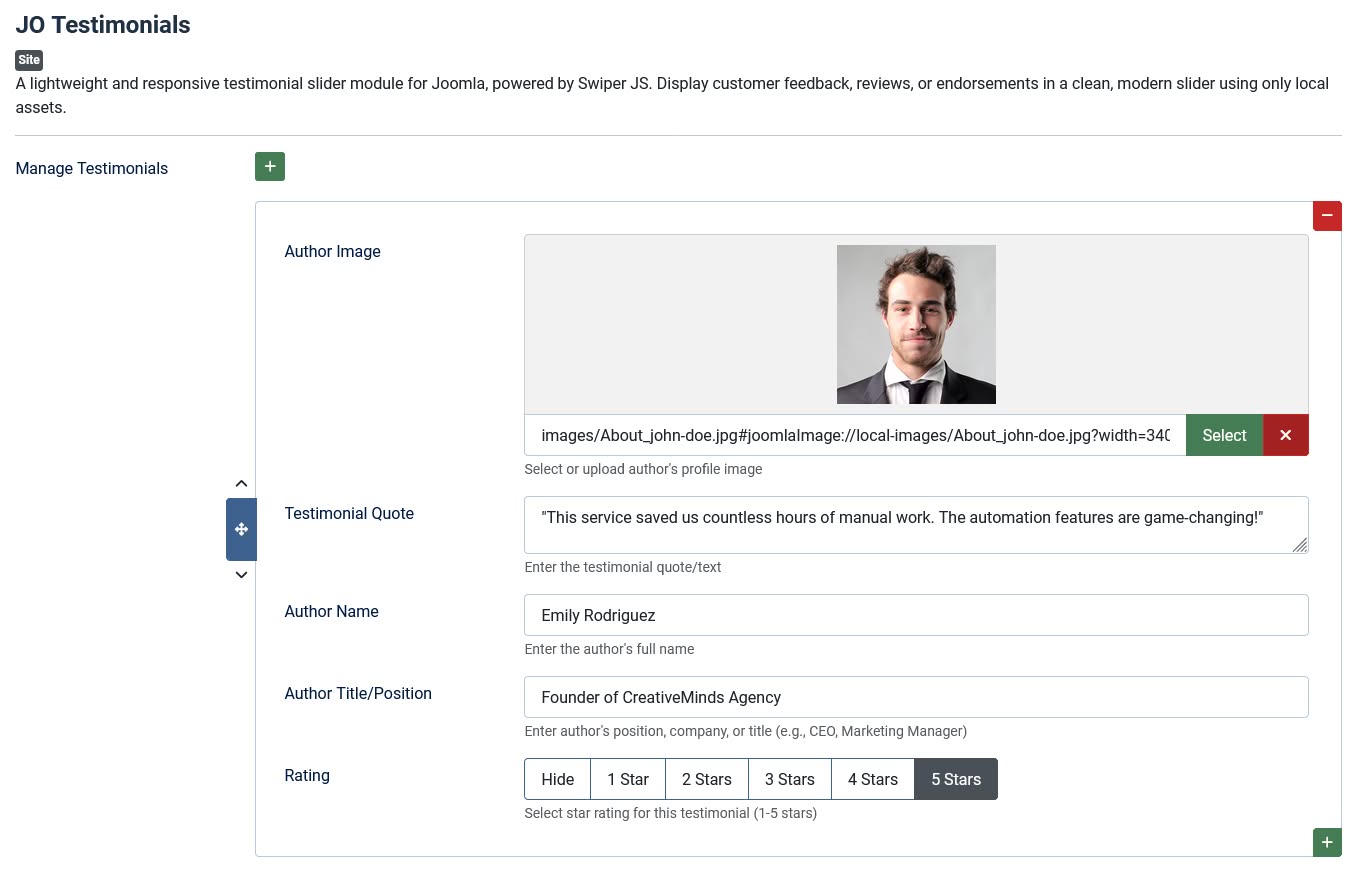Click the Author Name input field
This screenshot has height=874, width=1355.
tap(915, 615)
